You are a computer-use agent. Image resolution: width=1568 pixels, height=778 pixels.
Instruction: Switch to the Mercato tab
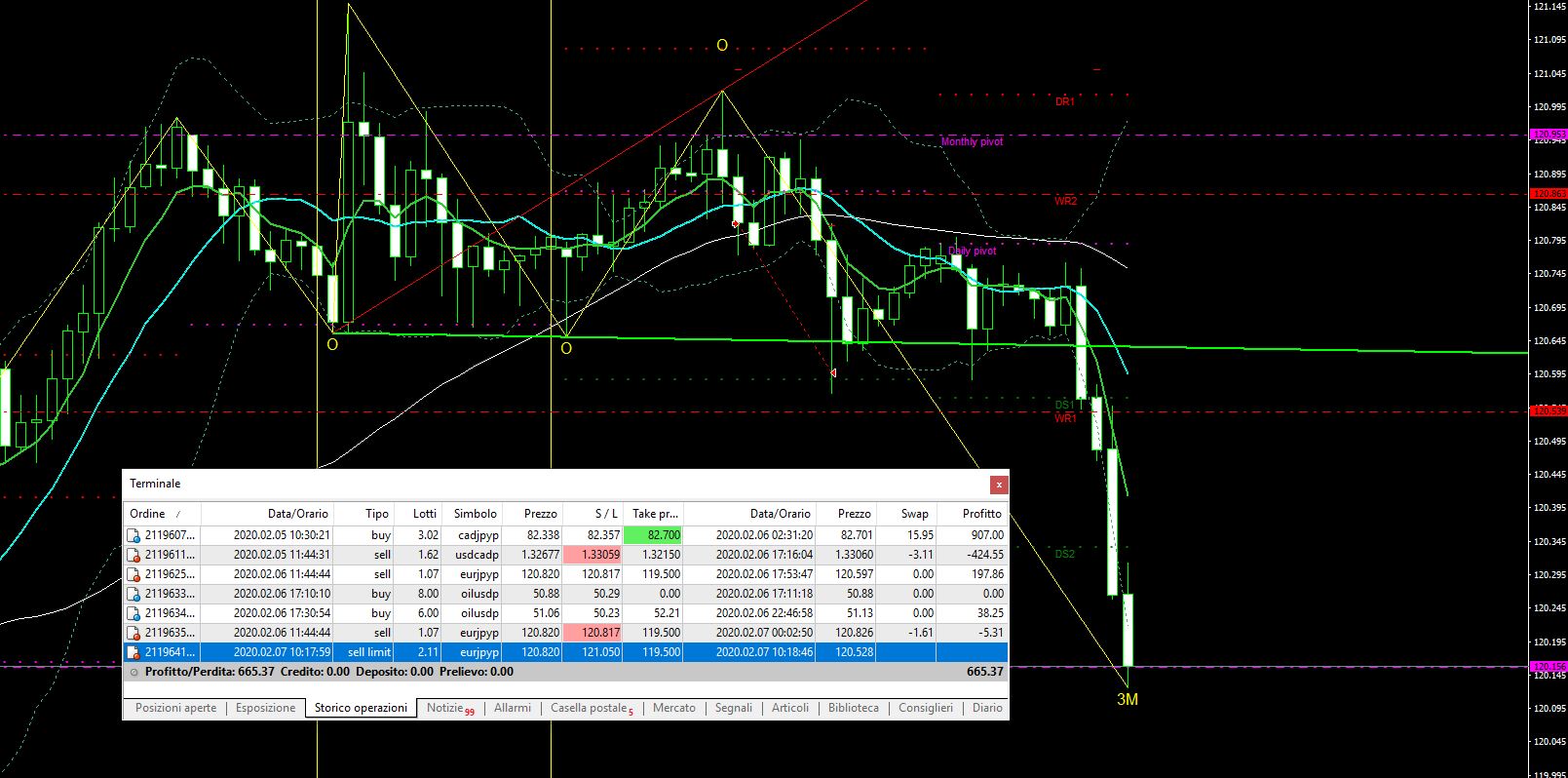click(x=674, y=708)
